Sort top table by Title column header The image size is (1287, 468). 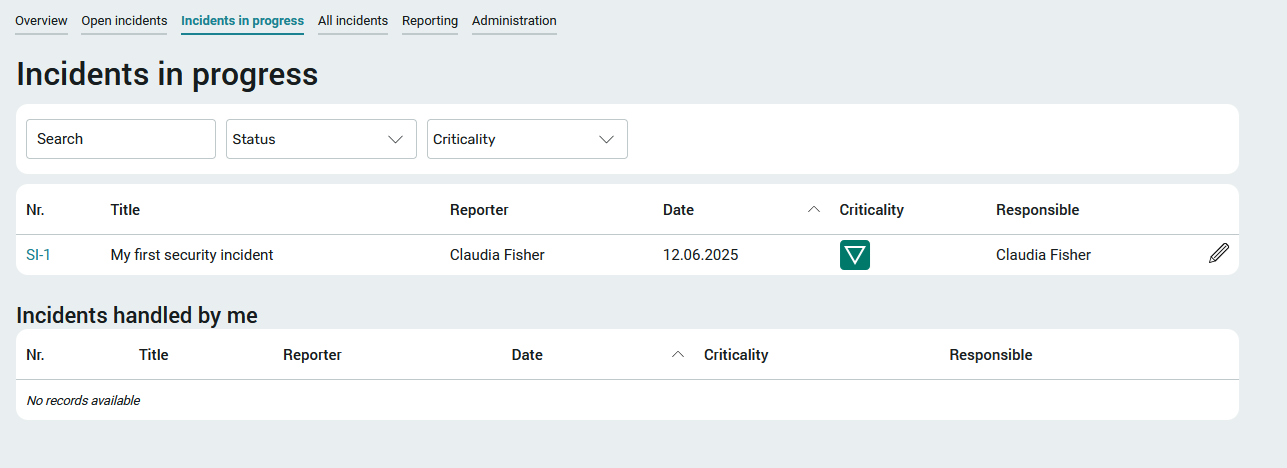tap(125, 210)
